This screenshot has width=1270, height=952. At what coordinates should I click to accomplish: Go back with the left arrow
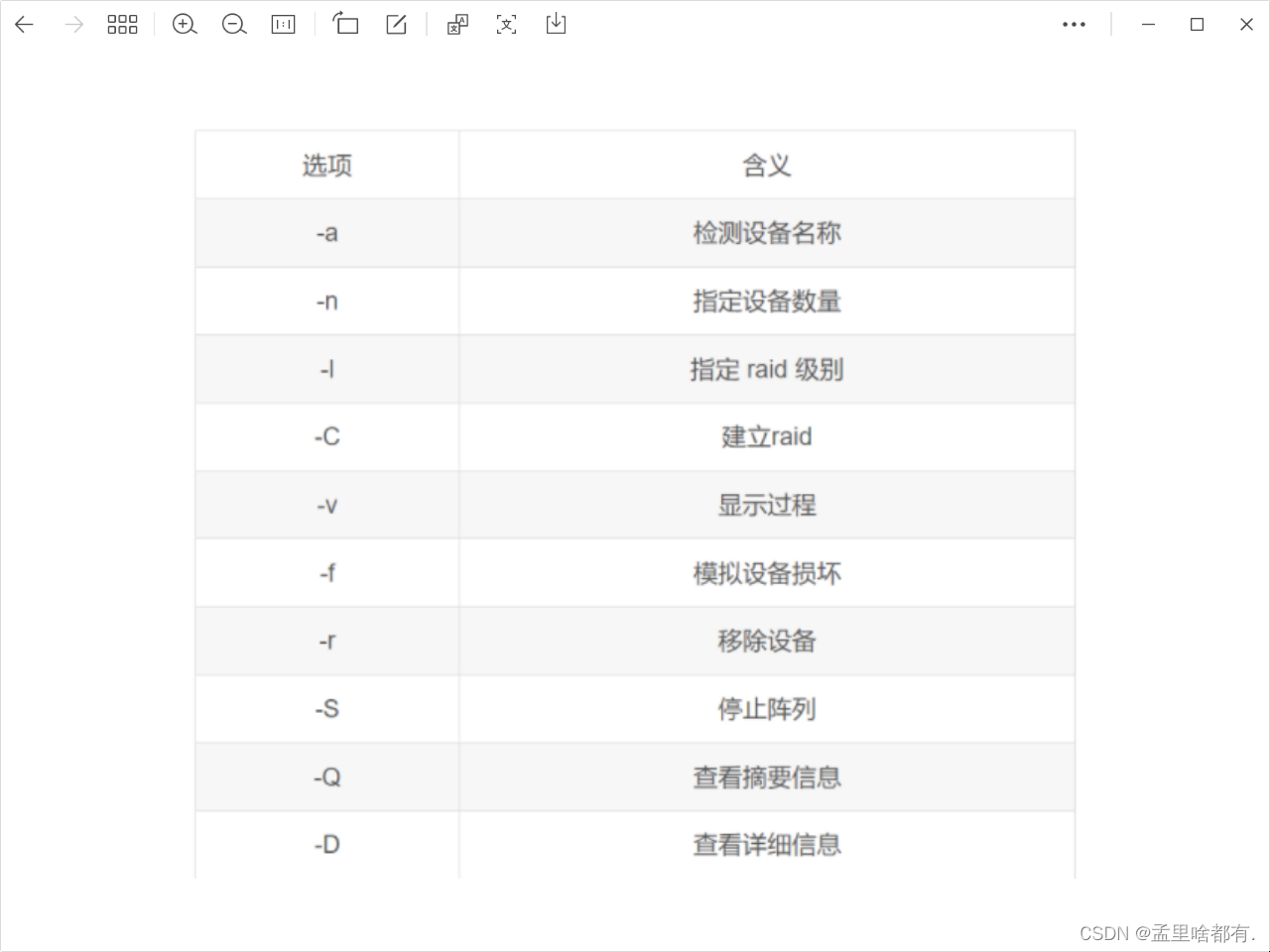(25, 25)
